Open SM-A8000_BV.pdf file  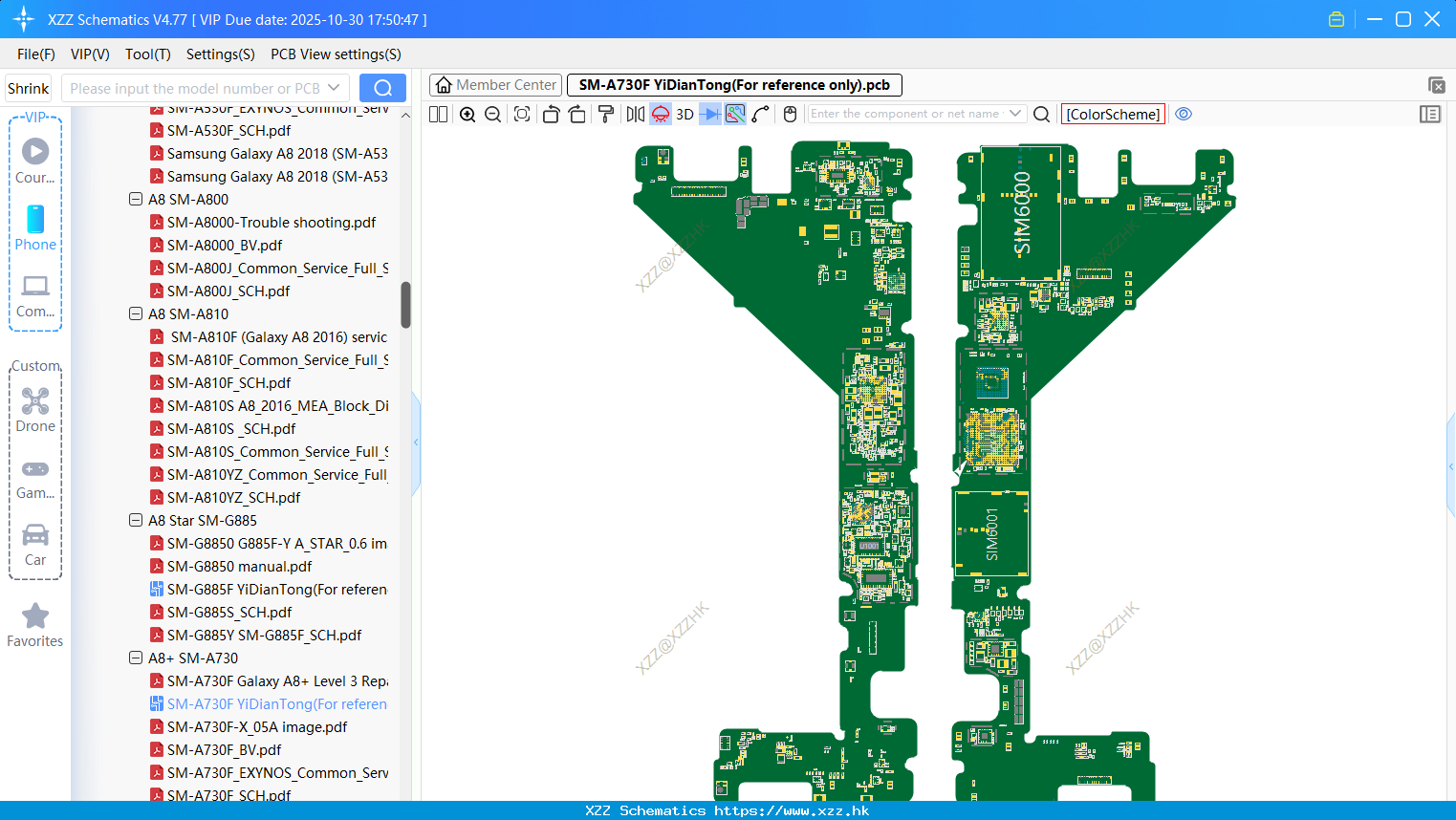point(225,246)
